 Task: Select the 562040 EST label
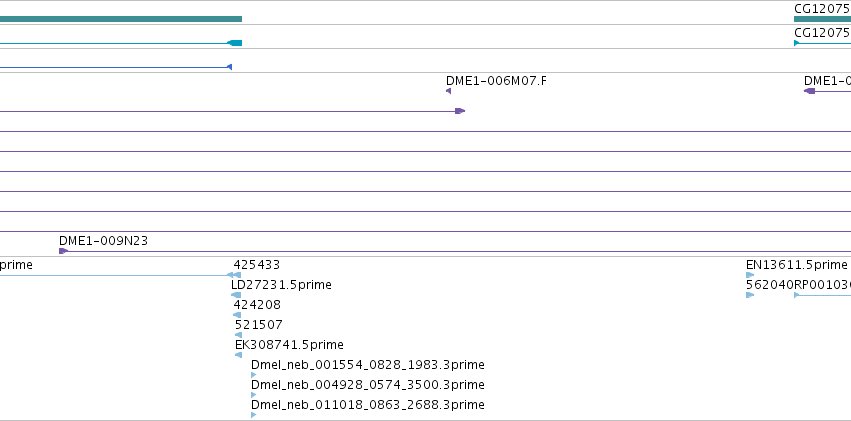point(770,285)
